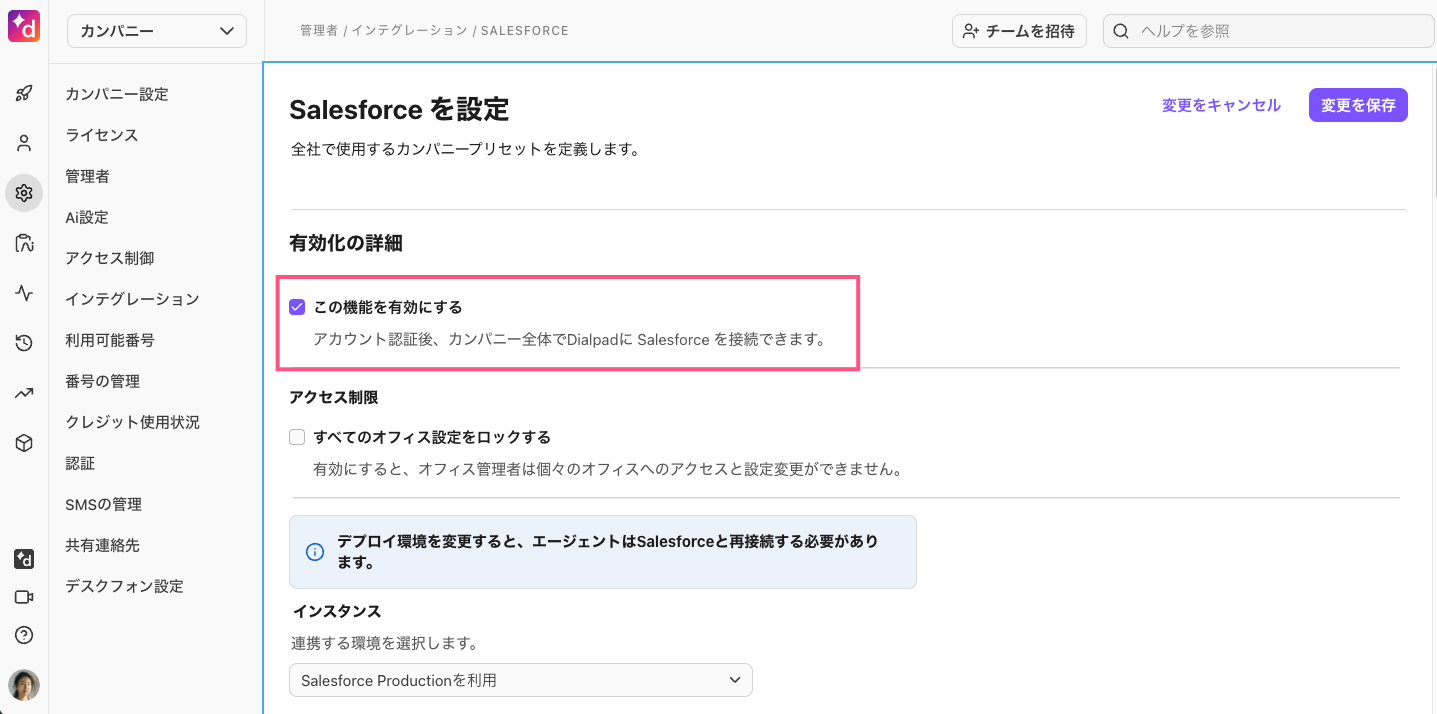Screen dimensions: 1437x714
Task: Check すべてのオフィス設定をロックする checkbox
Action: click(x=297, y=437)
